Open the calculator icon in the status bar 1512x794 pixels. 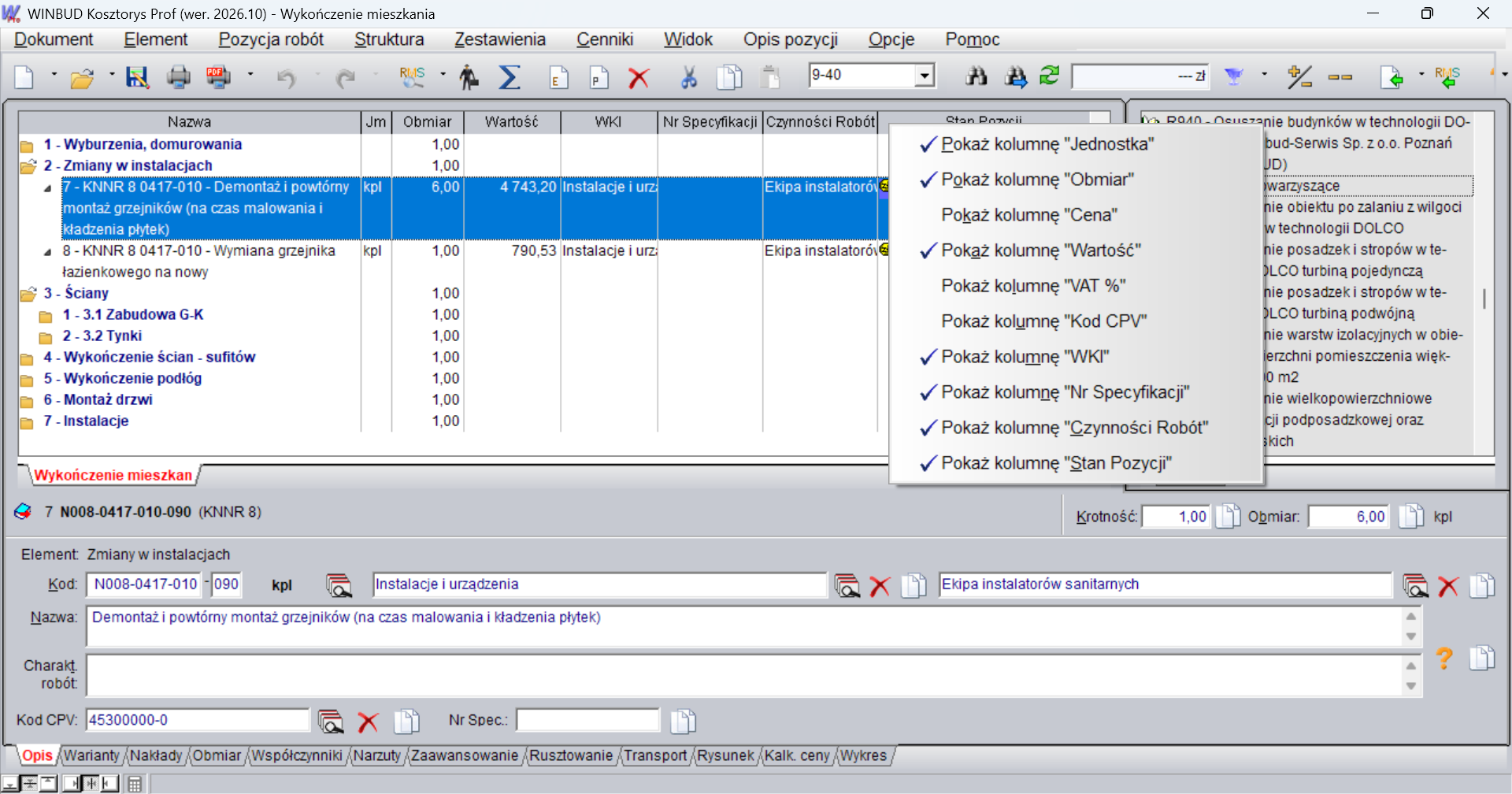(135, 784)
